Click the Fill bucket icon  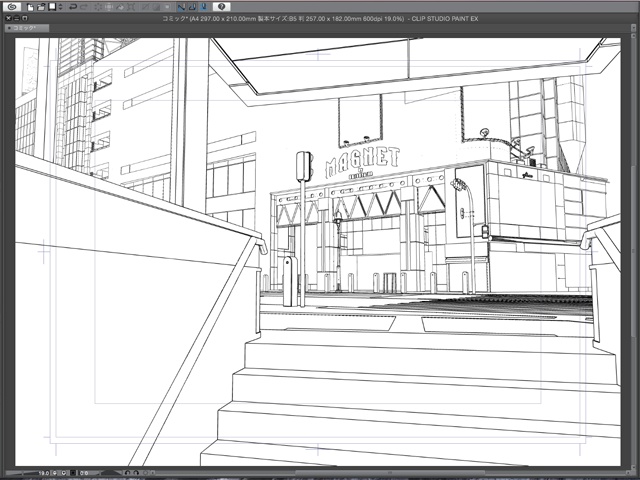click(x=120, y=7)
